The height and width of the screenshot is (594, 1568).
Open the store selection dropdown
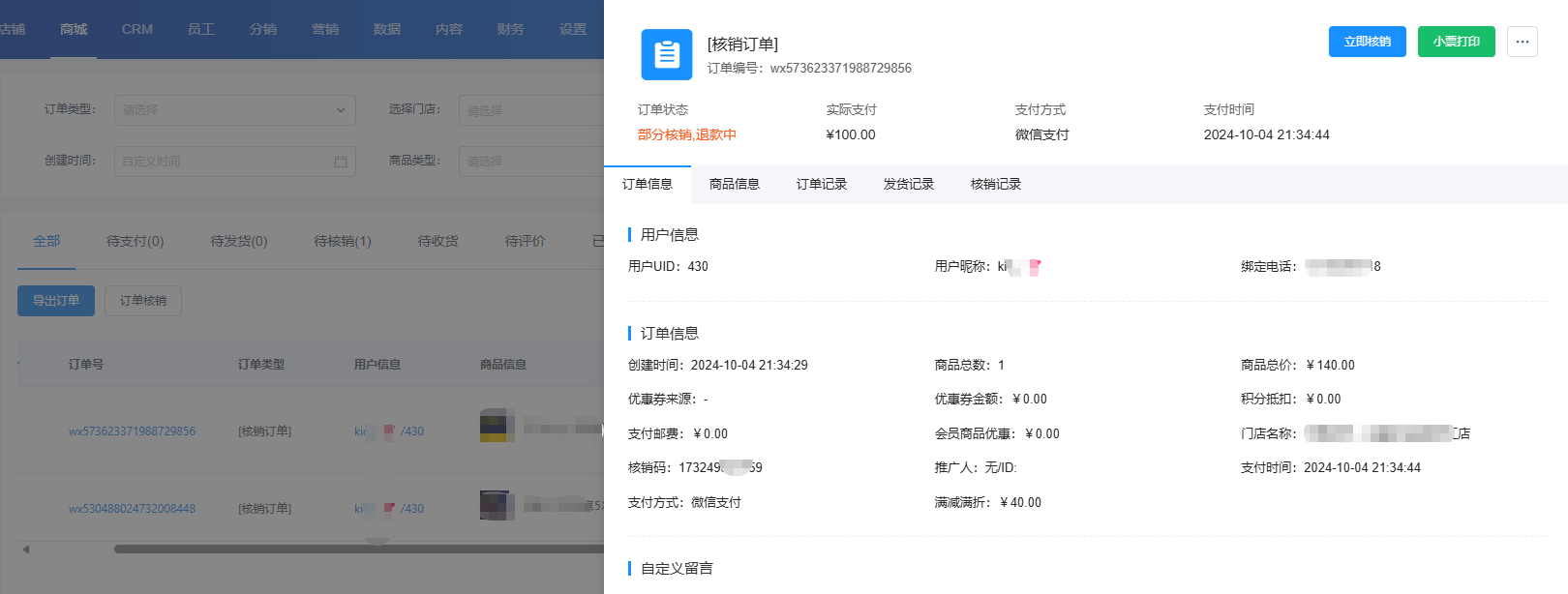tap(530, 110)
